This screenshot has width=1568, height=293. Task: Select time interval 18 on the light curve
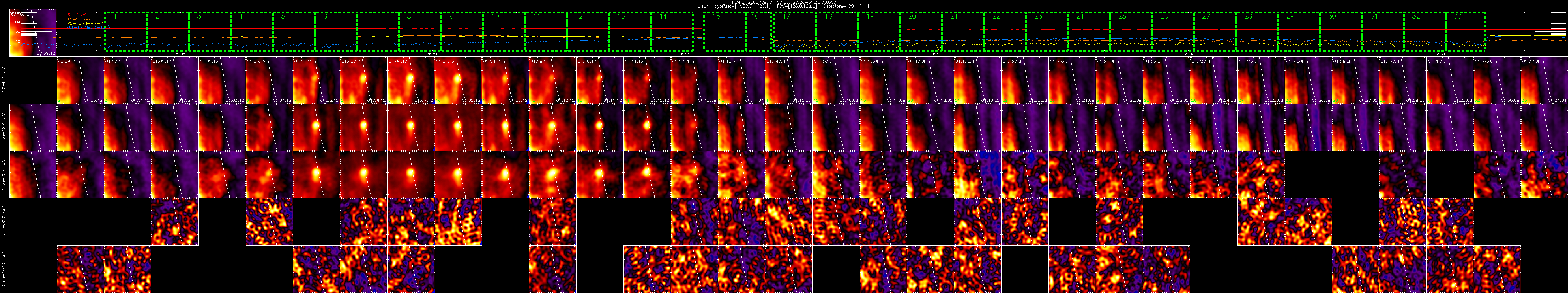click(838, 32)
